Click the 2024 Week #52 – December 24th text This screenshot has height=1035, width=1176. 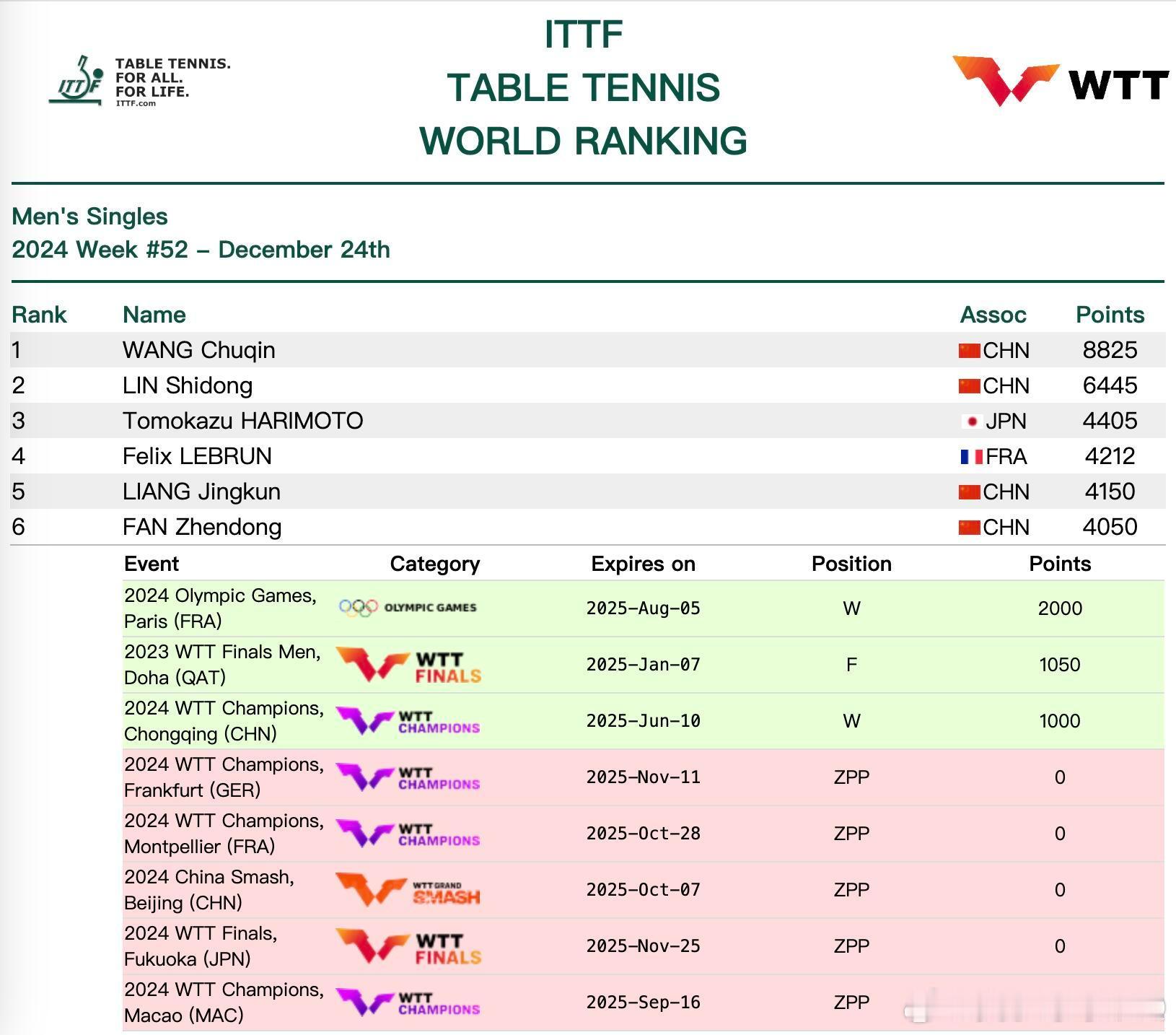click(x=201, y=250)
